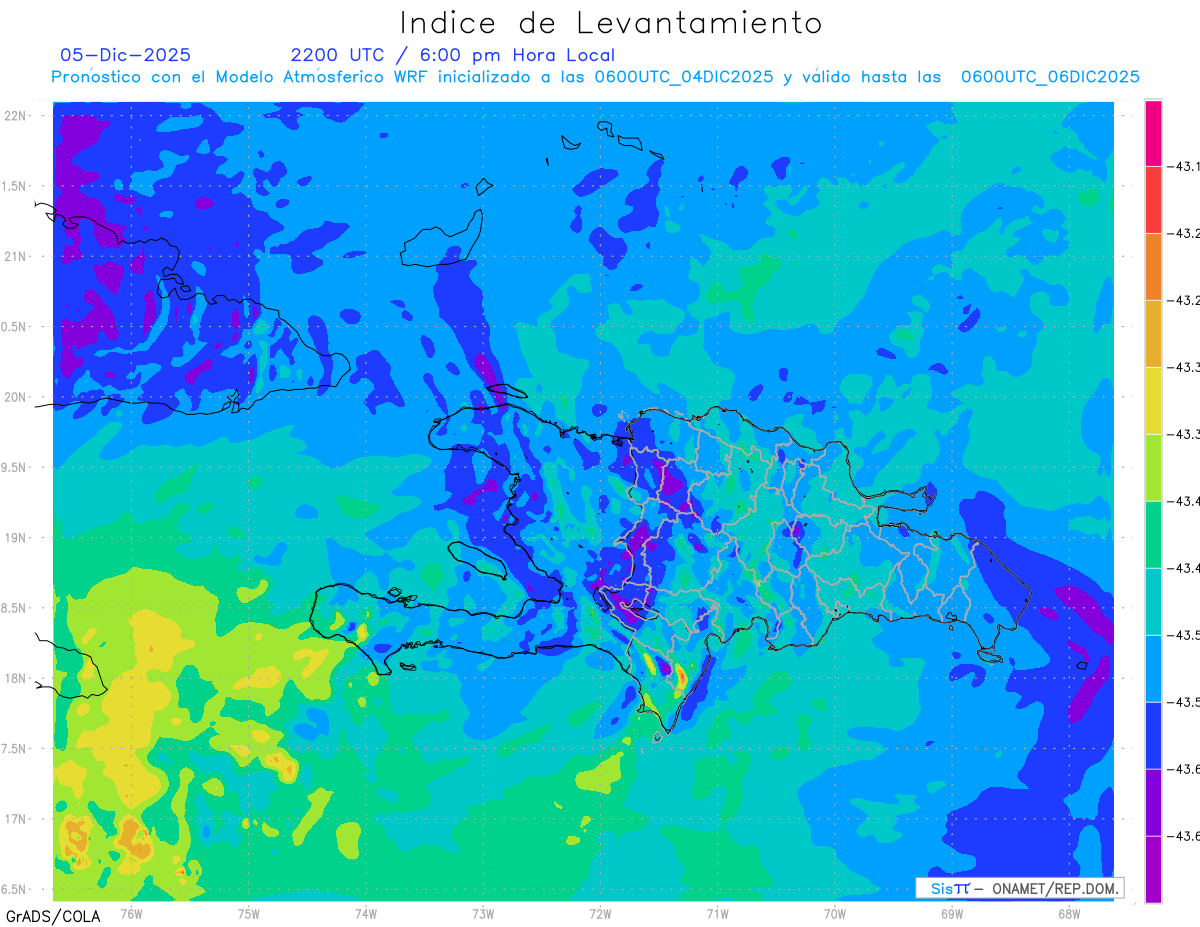
Task: Click the '74W' longitude label
Action: 365,913
